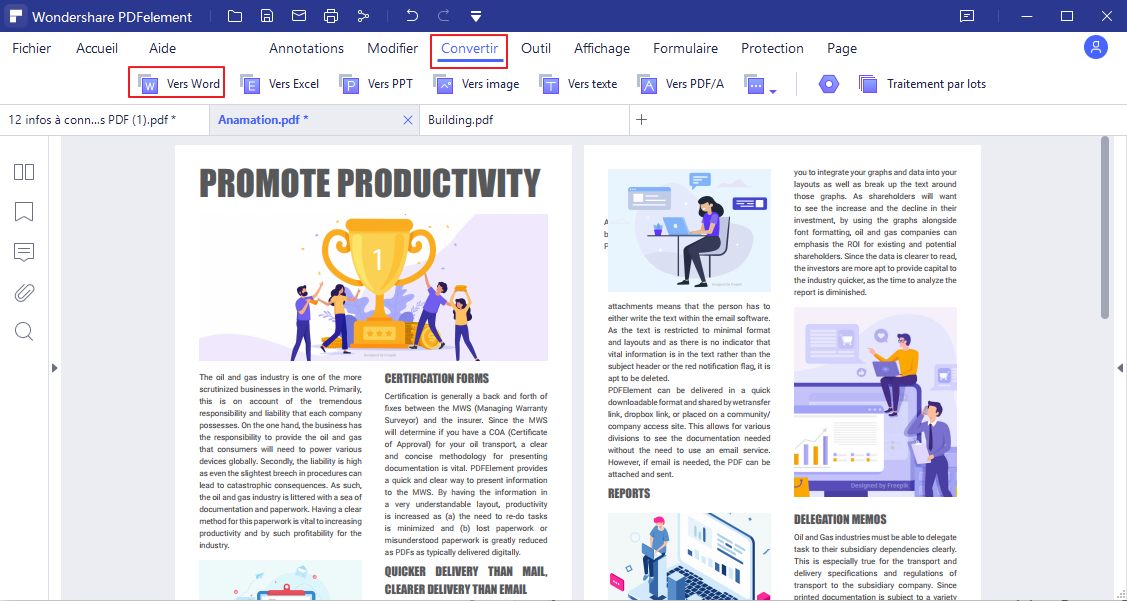Open comments panel icon
Screen dimensions: 1127x601
(x=24, y=252)
